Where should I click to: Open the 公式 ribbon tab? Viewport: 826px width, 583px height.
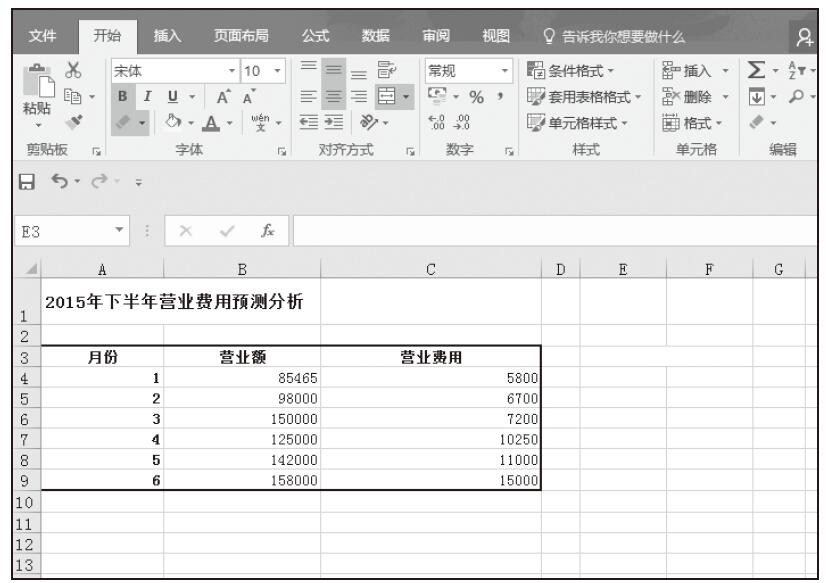[318, 39]
